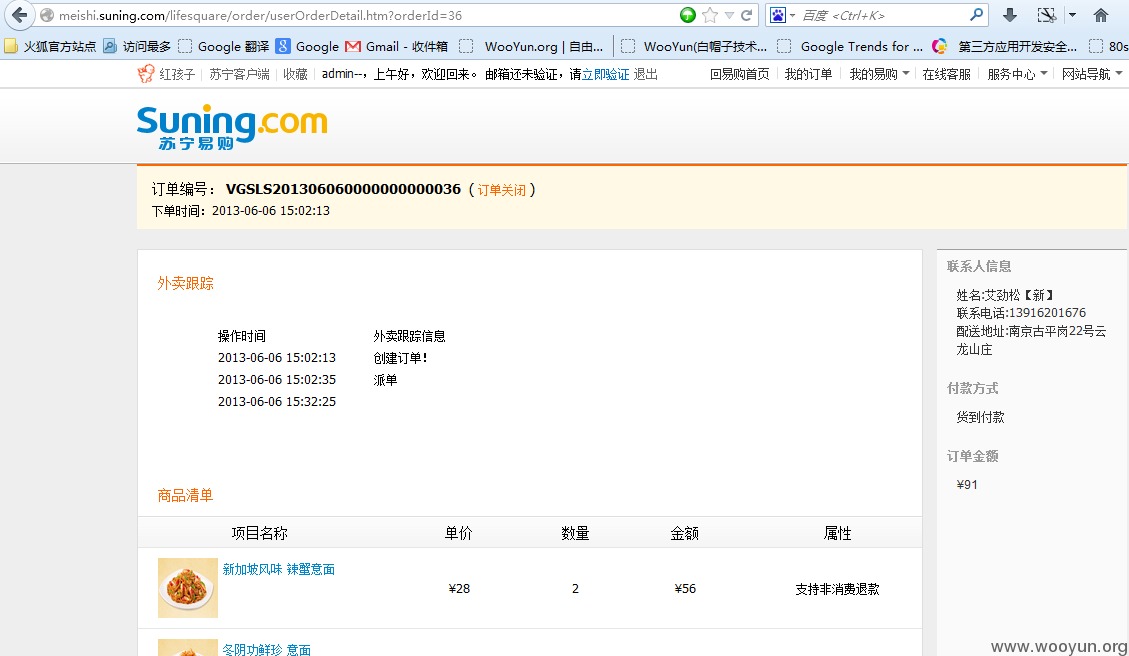Image resolution: width=1129 pixels, height=656 pixels.
Task: Reload the page with the refresh icon
Action: pos(747,15)
